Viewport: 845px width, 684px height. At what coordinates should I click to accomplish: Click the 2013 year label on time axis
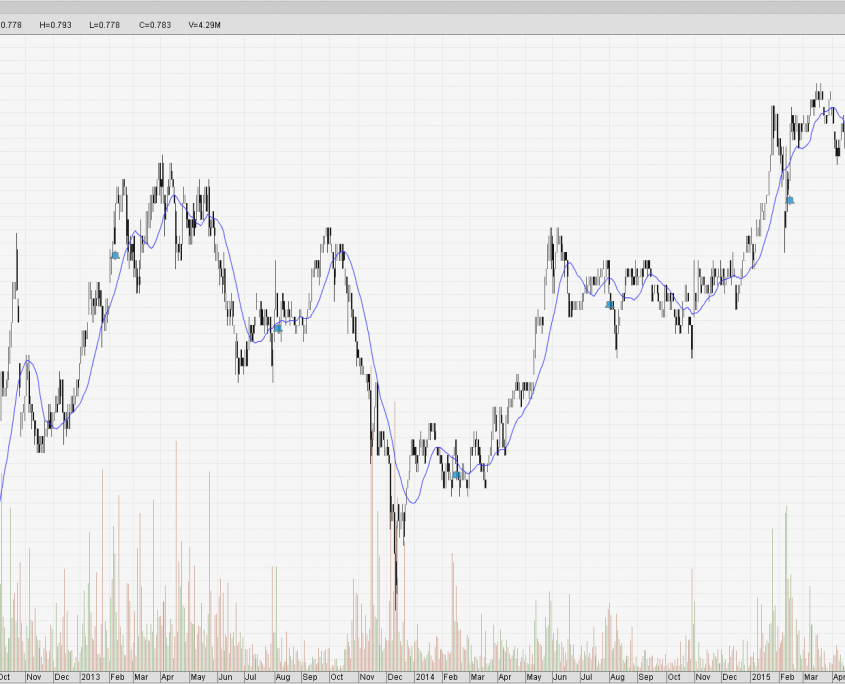coord(90,677)
